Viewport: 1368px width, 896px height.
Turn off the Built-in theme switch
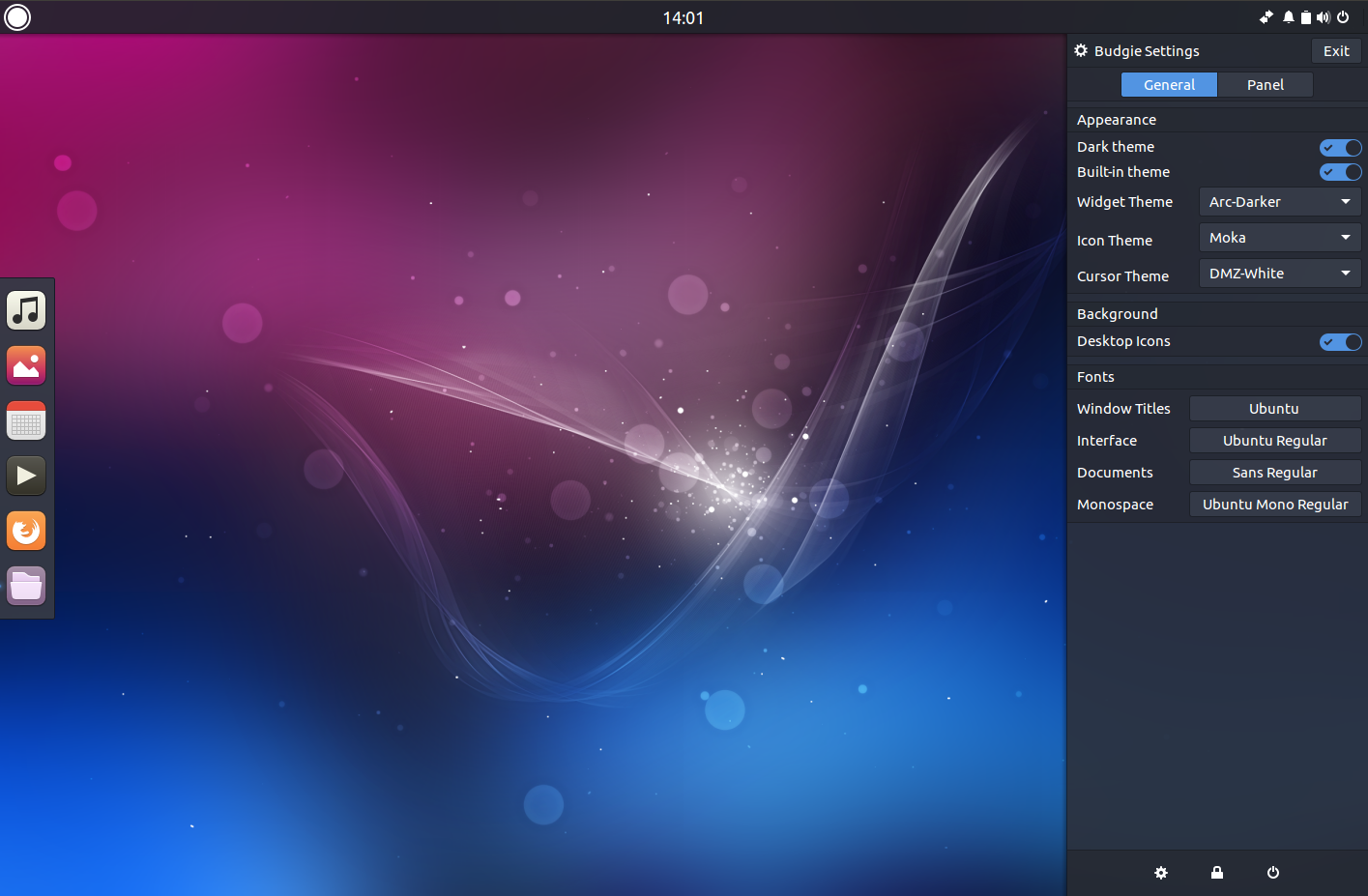tap(1340, 171)
